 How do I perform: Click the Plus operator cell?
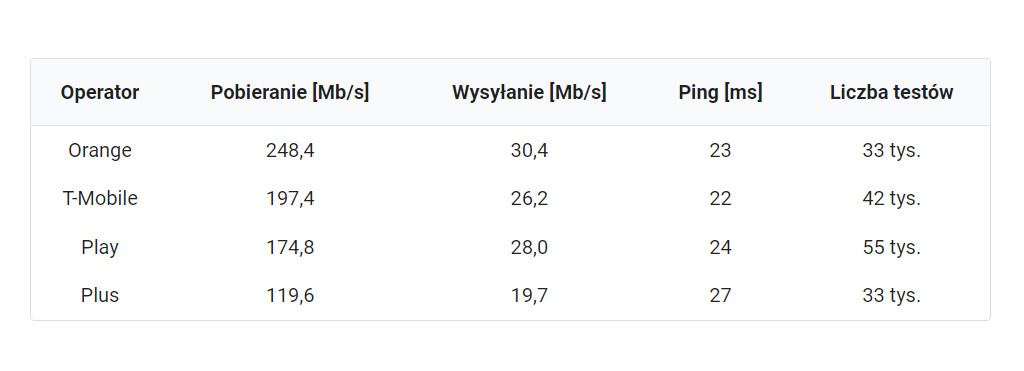pyautogui.click(x=100, y=295)
